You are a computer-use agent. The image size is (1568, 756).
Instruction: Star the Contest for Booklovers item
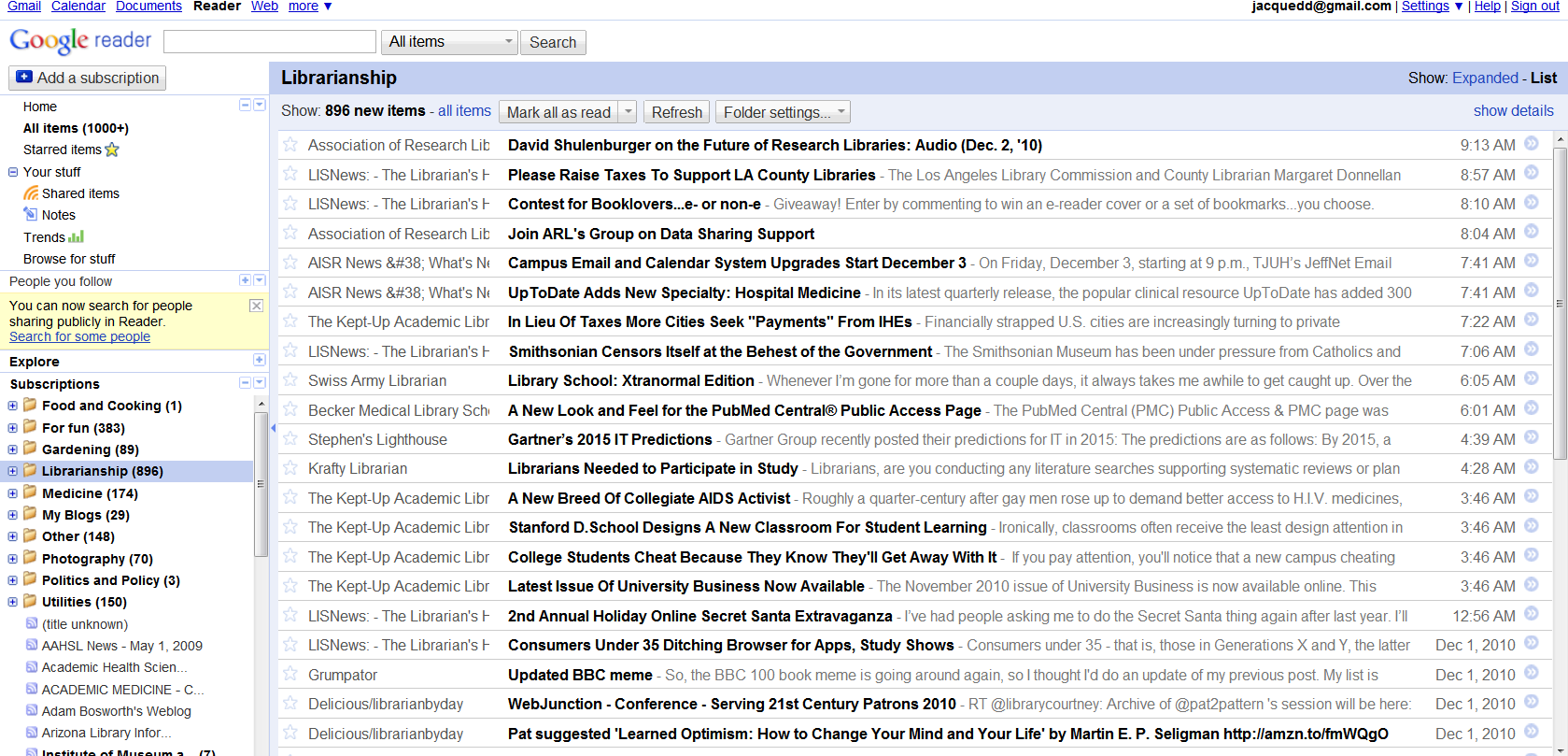290,203
